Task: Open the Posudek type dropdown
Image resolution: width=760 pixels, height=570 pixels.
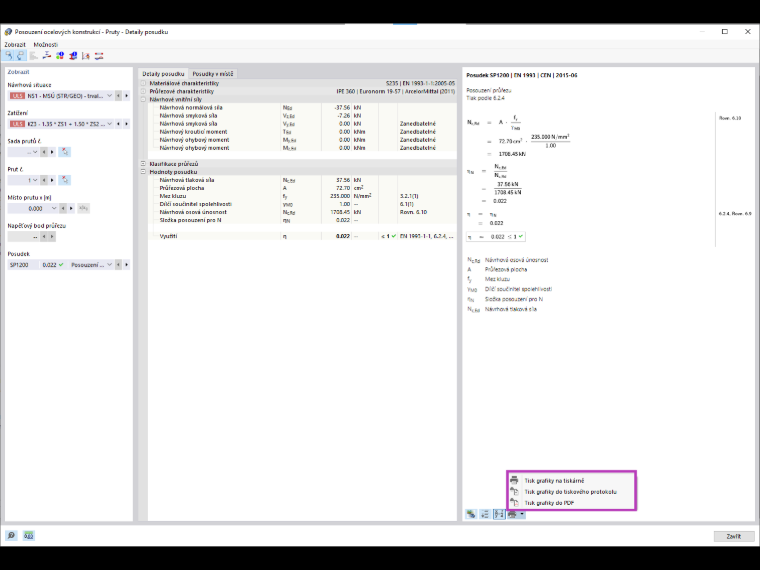Action: pyautogui.click(x=110, y=265)
